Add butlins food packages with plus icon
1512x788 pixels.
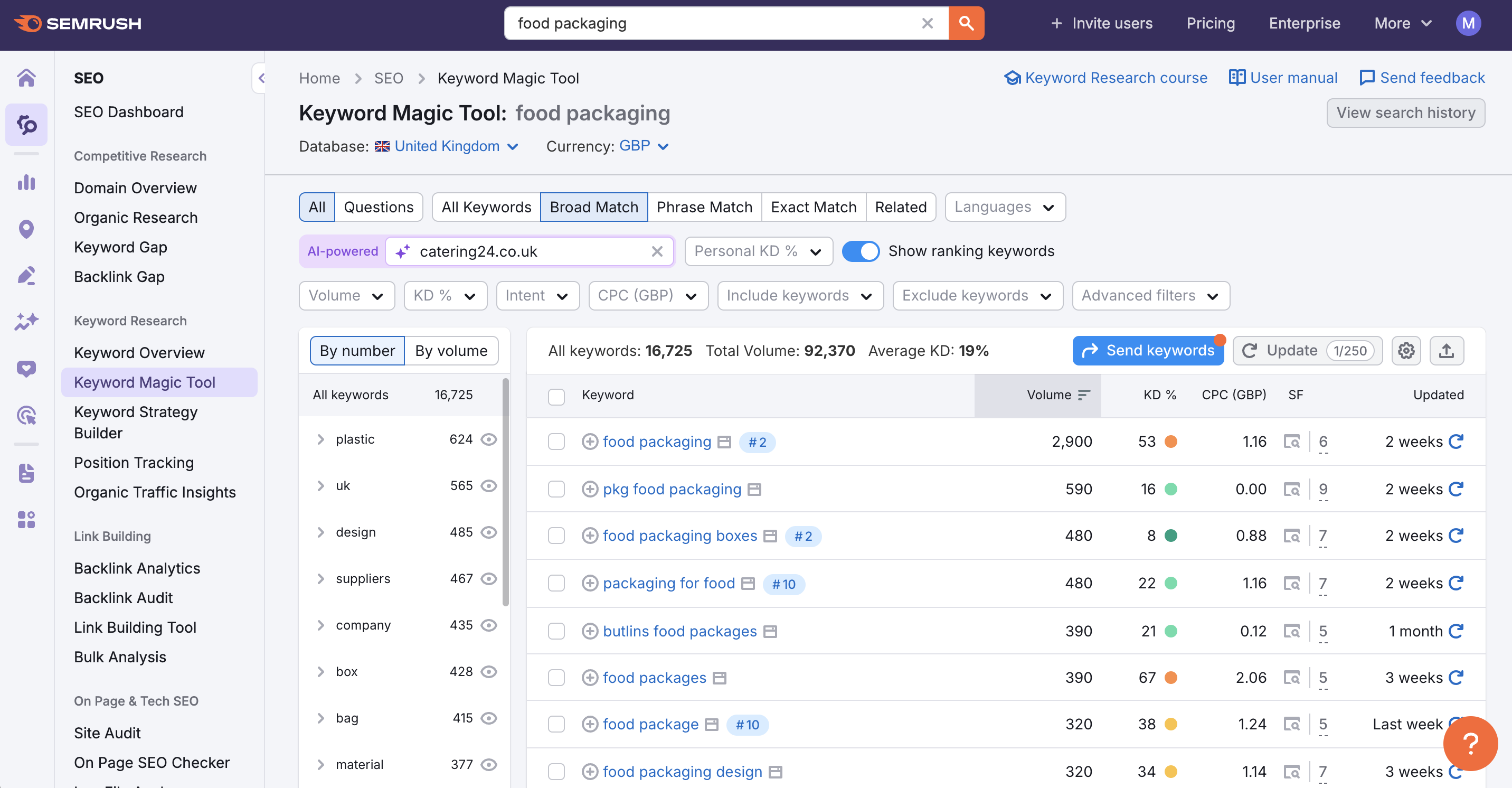(589, 631)
